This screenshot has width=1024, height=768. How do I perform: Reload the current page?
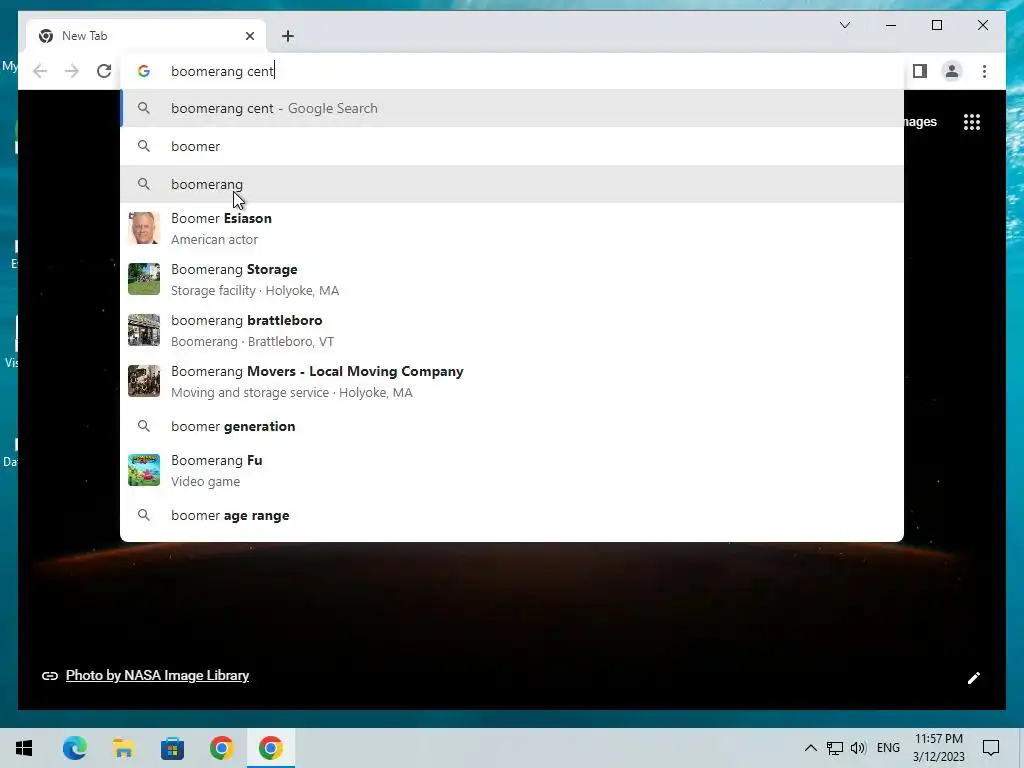pyautogui.click(x=104, y=71)
